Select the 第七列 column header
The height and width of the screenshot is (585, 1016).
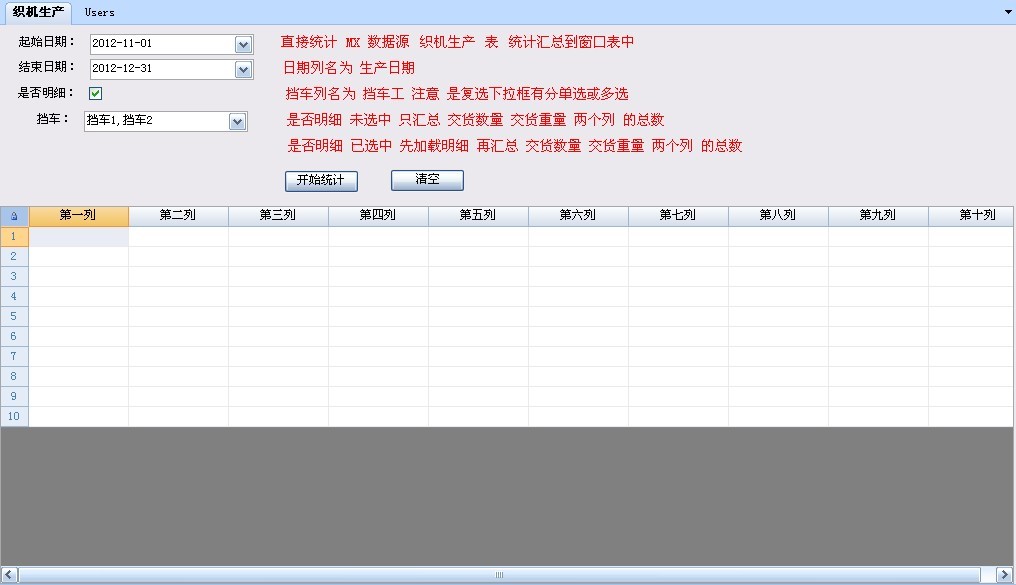coord(678,216)
